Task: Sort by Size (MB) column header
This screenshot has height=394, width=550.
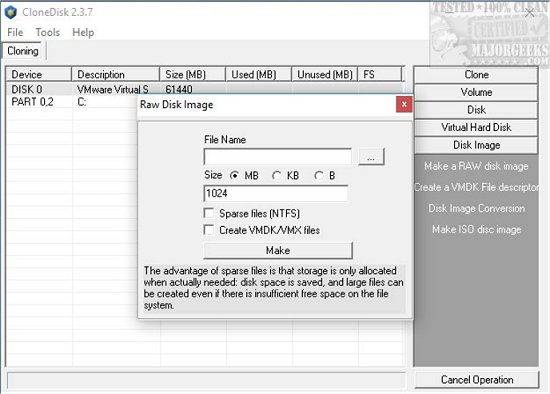Action: pyautogui.click(x=192, y=74)
